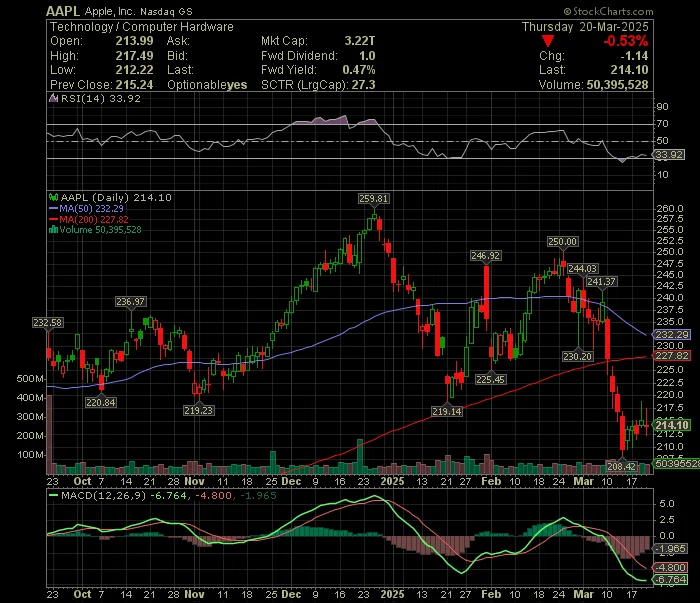This screenshot has width=700, height=603.
Task: Click the 250.00 high price label
Action: (562, 241)
